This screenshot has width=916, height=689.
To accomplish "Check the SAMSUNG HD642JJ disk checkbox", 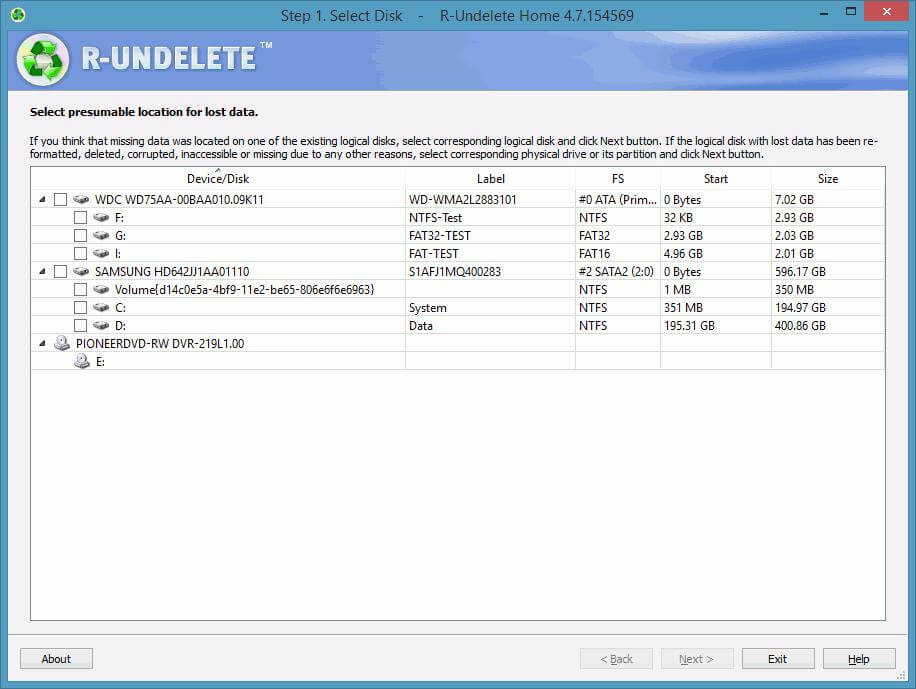I will (x=60, y=272).
